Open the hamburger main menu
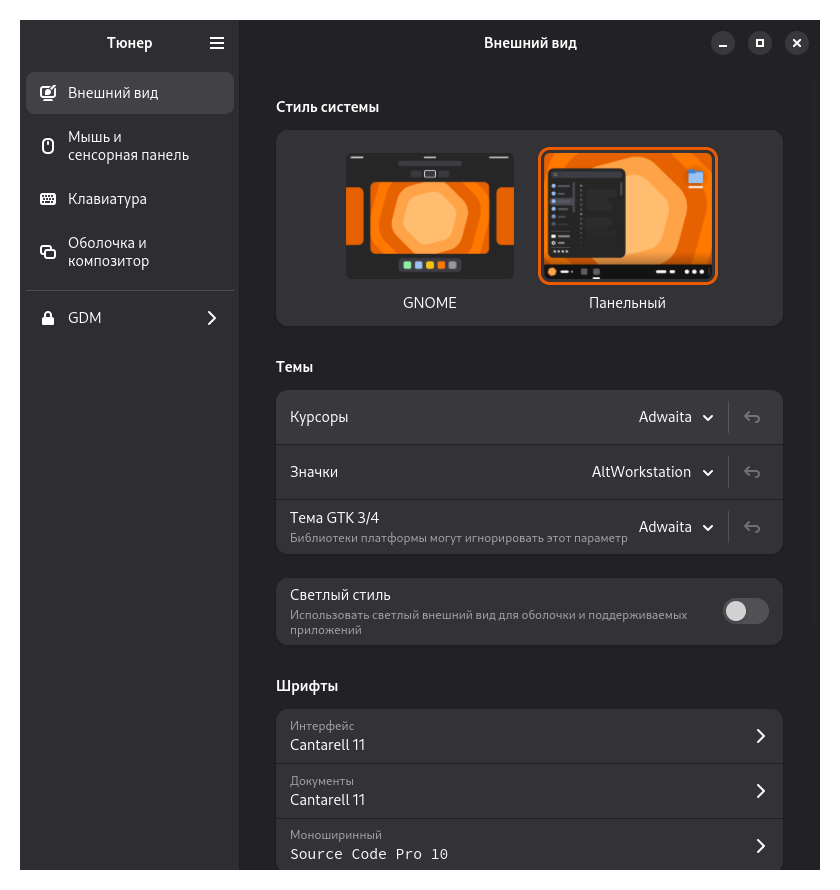The image size is (840, 890). pyautogui.click(x=217, y=43)
